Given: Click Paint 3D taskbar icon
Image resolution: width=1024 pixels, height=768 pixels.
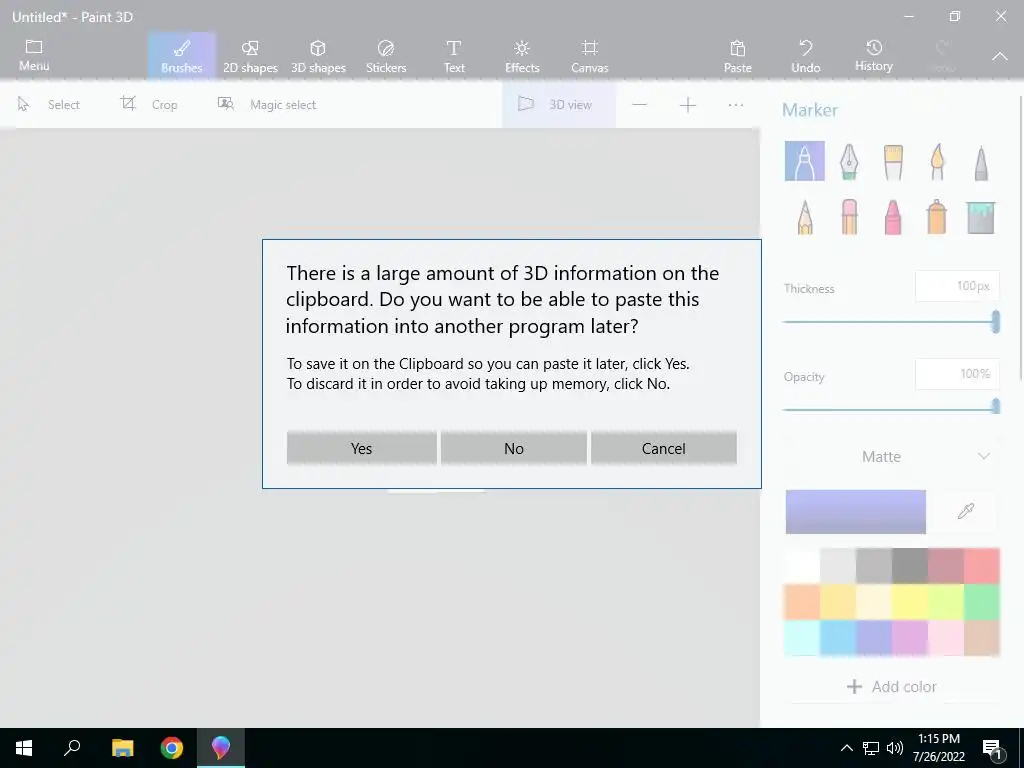Looking at the screenshot, I should [221, 748].
